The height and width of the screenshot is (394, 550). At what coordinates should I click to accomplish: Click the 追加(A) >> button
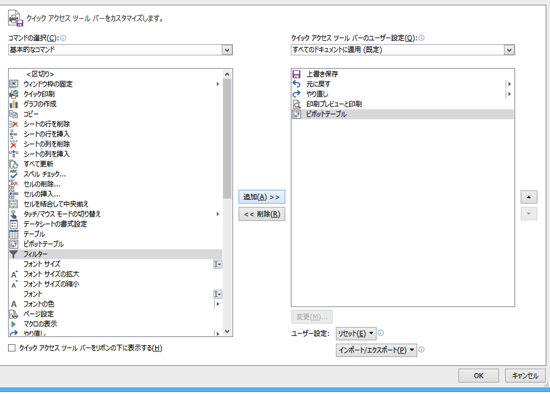pyautogui.click(x=262, y=197)
